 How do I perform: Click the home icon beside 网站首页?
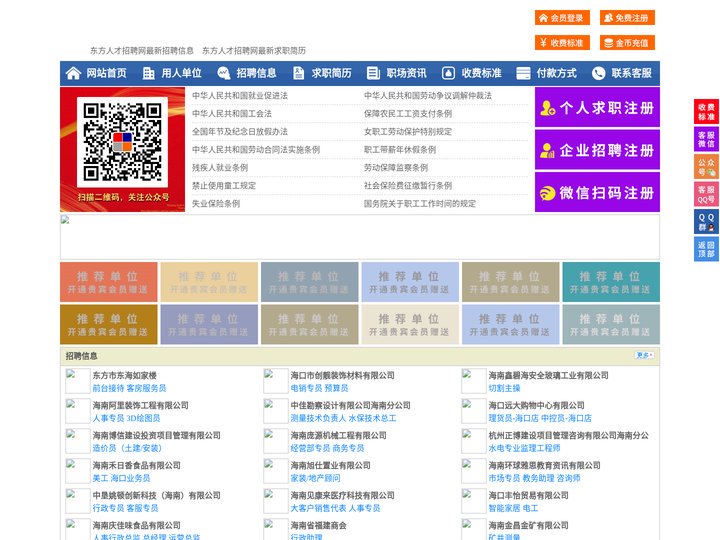click(73, 73)
